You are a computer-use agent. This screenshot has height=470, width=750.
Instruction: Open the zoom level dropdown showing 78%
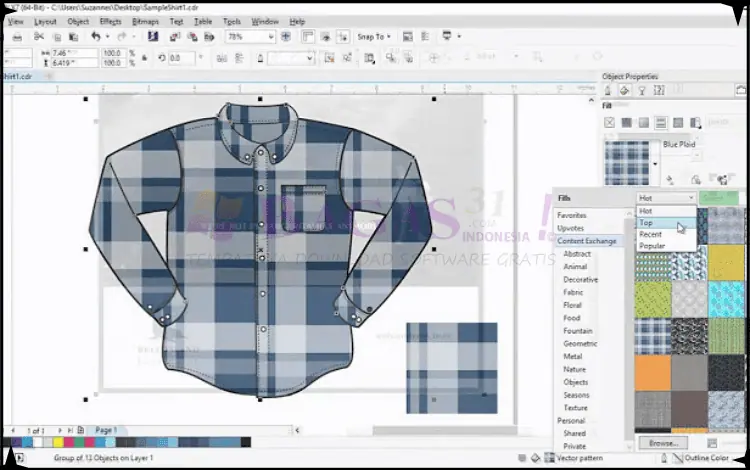271,37
